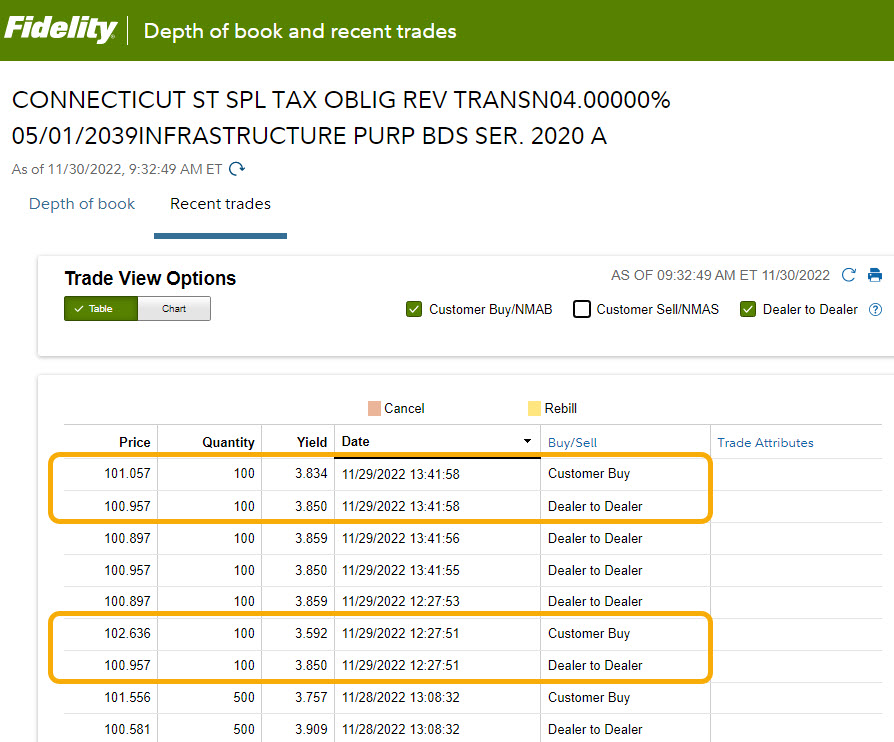The width and height of the screenshot is (894, 742).
Task: Select the Table view button
Action: point(101,309)
